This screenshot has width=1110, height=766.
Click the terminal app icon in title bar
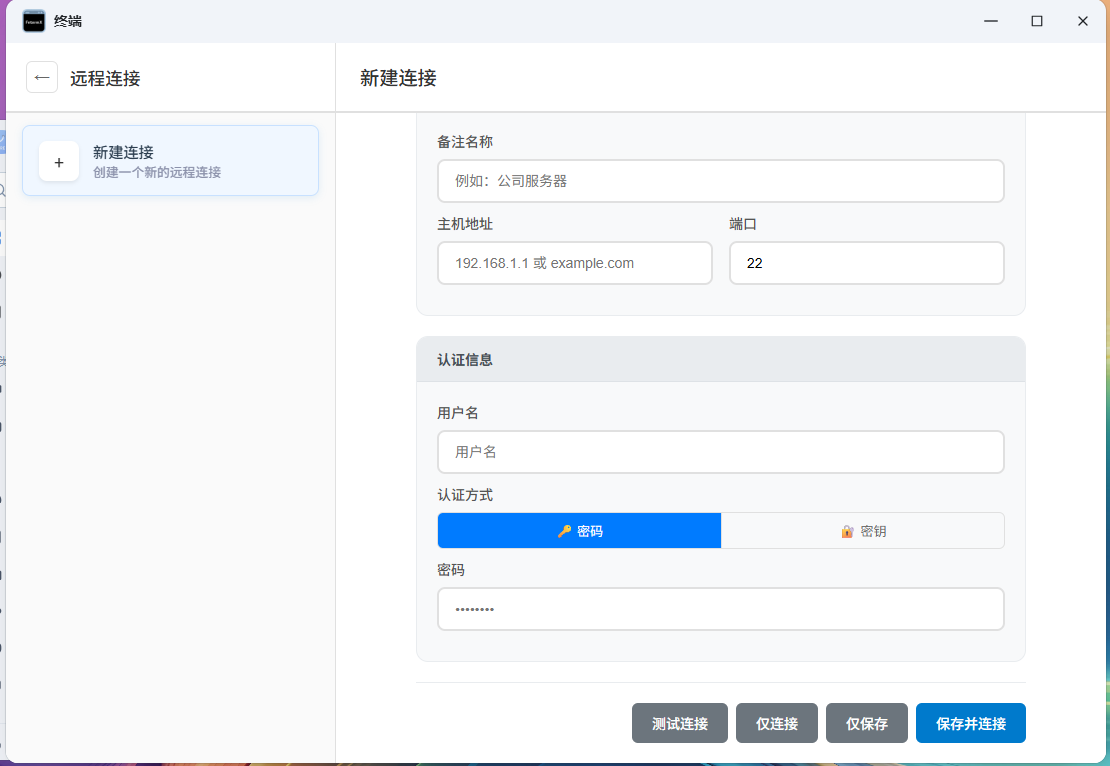point(34,21)
